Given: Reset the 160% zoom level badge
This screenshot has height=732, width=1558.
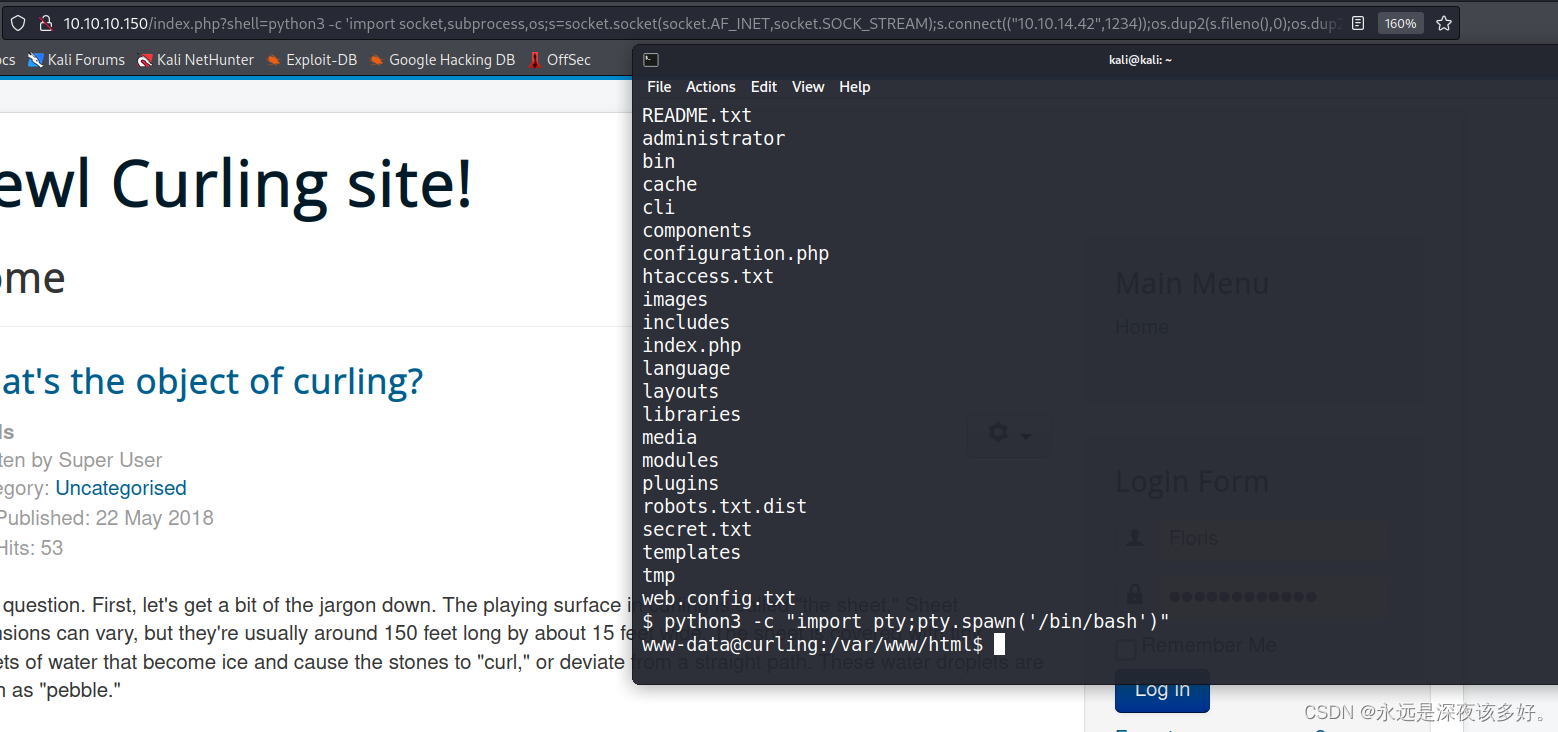Looking at the screenshot, I should tap(1400, 23).
